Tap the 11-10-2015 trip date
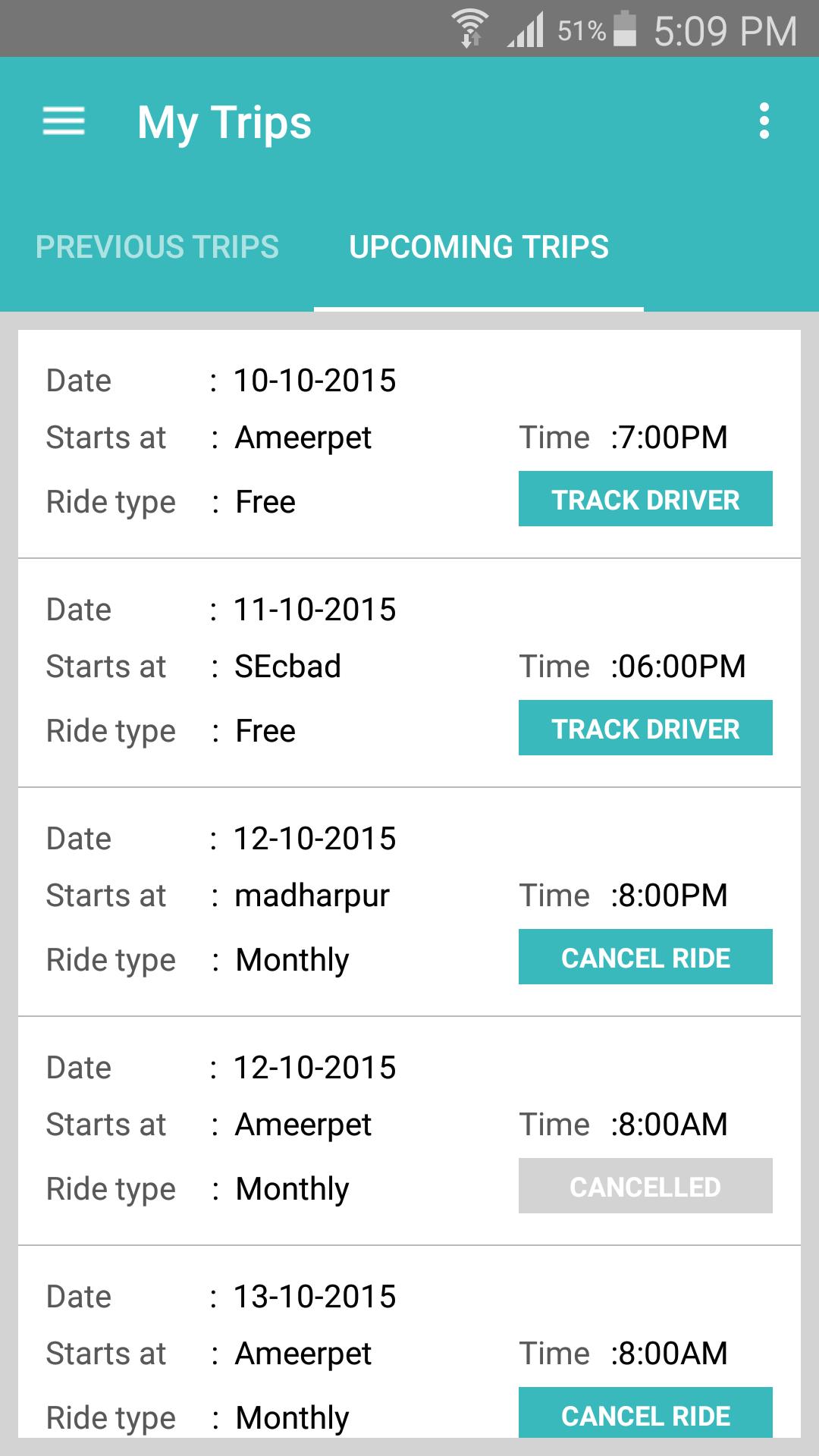The height and width of the screenshot is (1456, 819). point(315,610)
